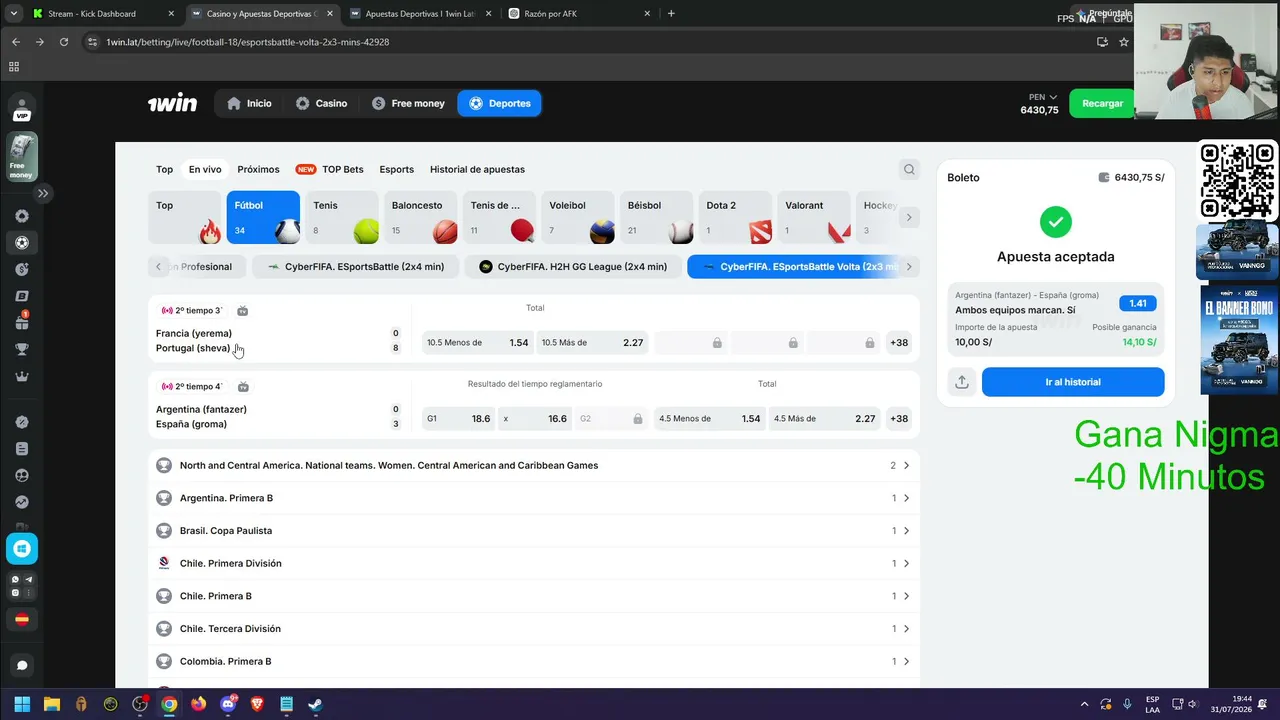1280x720 pixels.
Task: Open the Francia (yerema) vs Portugal match
Action: (x=194, y=341)
